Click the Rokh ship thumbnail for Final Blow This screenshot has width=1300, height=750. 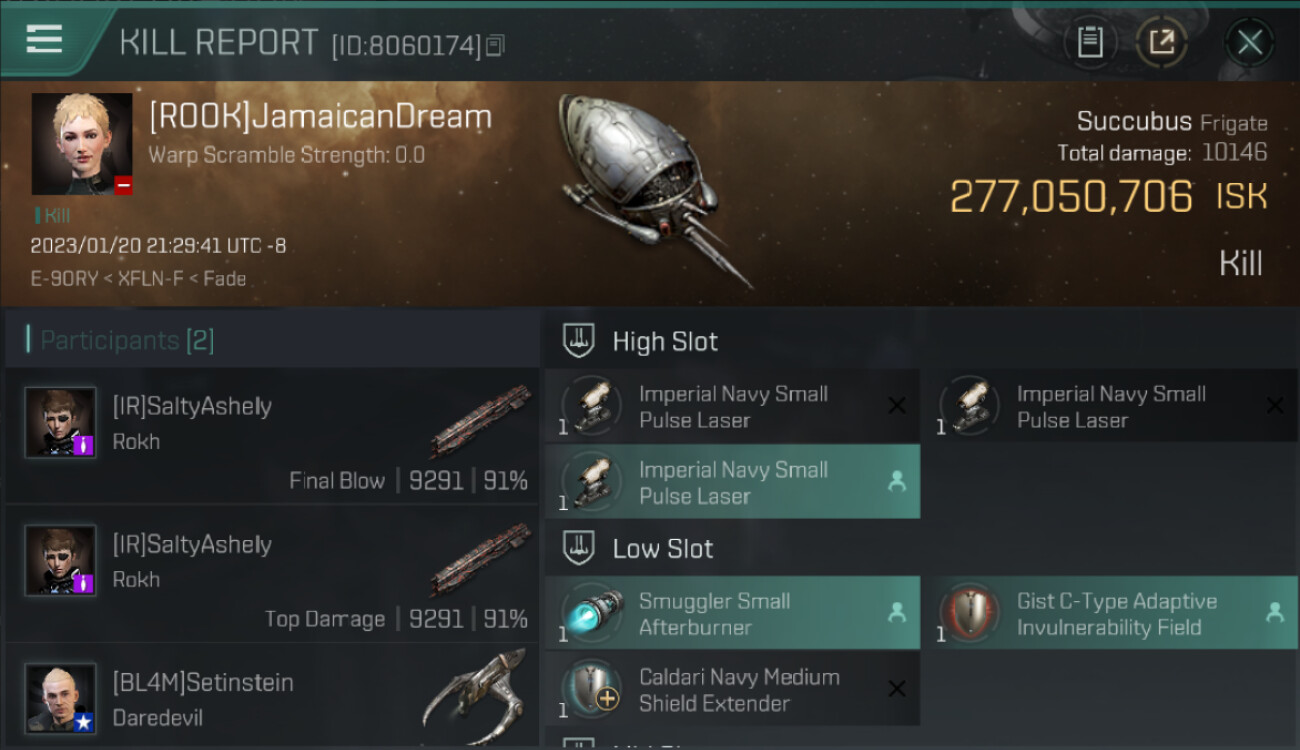click(x=480, y=420)
